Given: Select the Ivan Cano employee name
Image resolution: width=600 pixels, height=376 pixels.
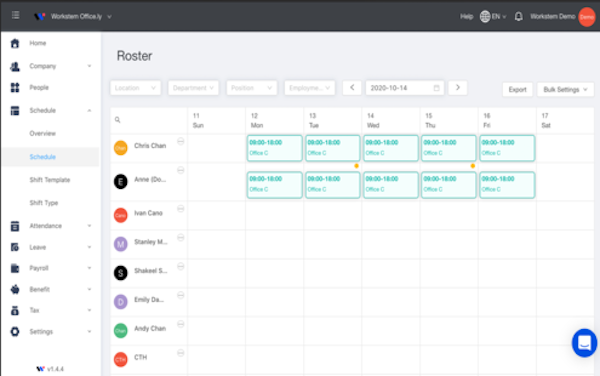Looking at the screenshot, I should [148, 213].
